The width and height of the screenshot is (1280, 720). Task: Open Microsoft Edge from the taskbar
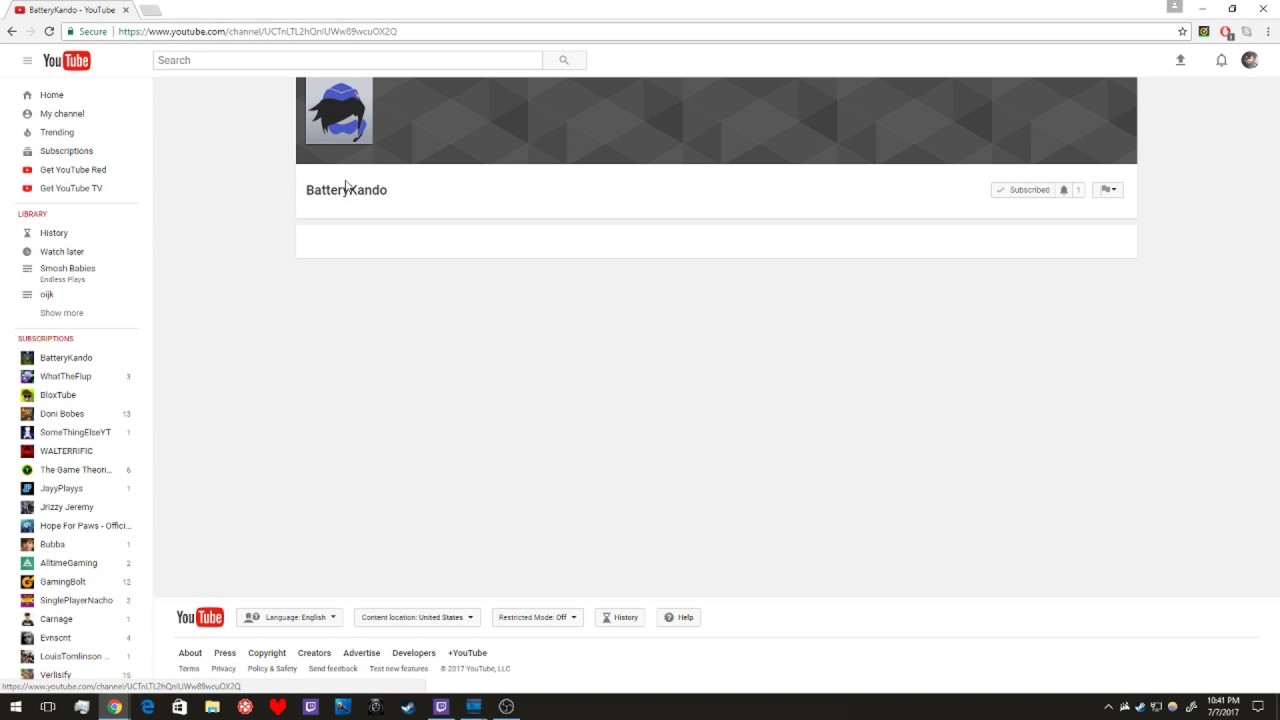pos(147,707)
